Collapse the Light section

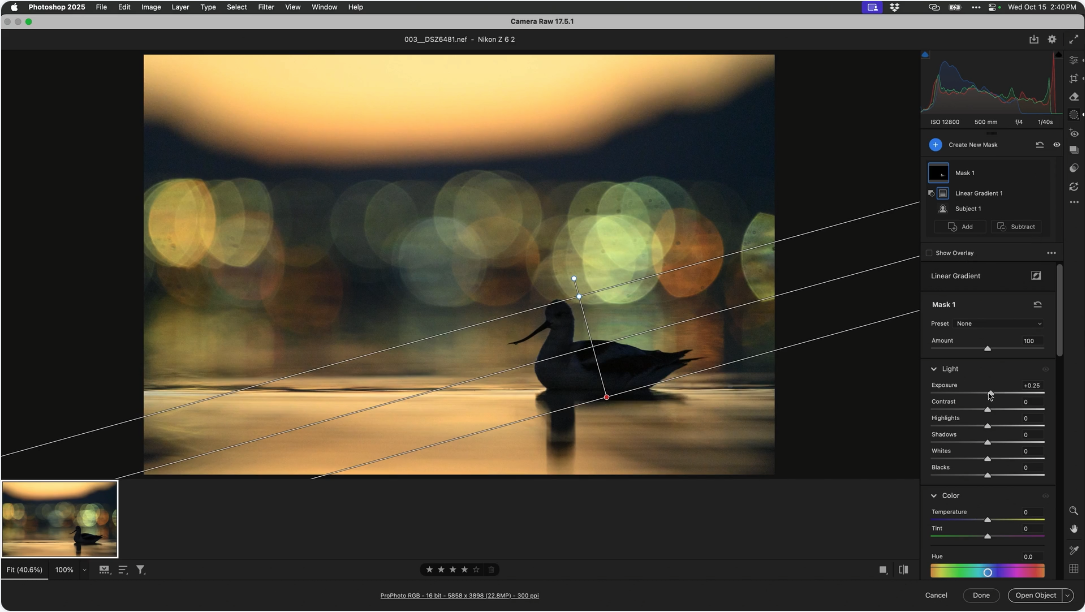[934, 369]
